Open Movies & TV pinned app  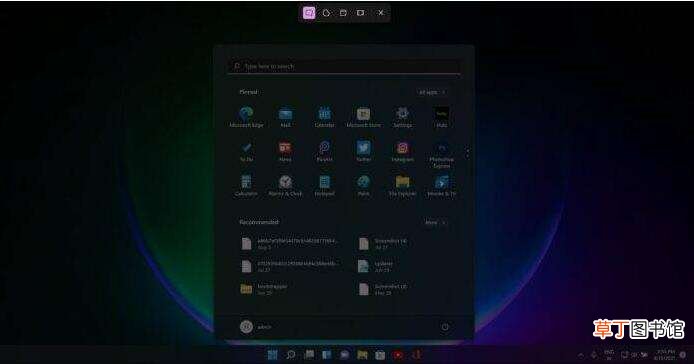pos(441,186)
